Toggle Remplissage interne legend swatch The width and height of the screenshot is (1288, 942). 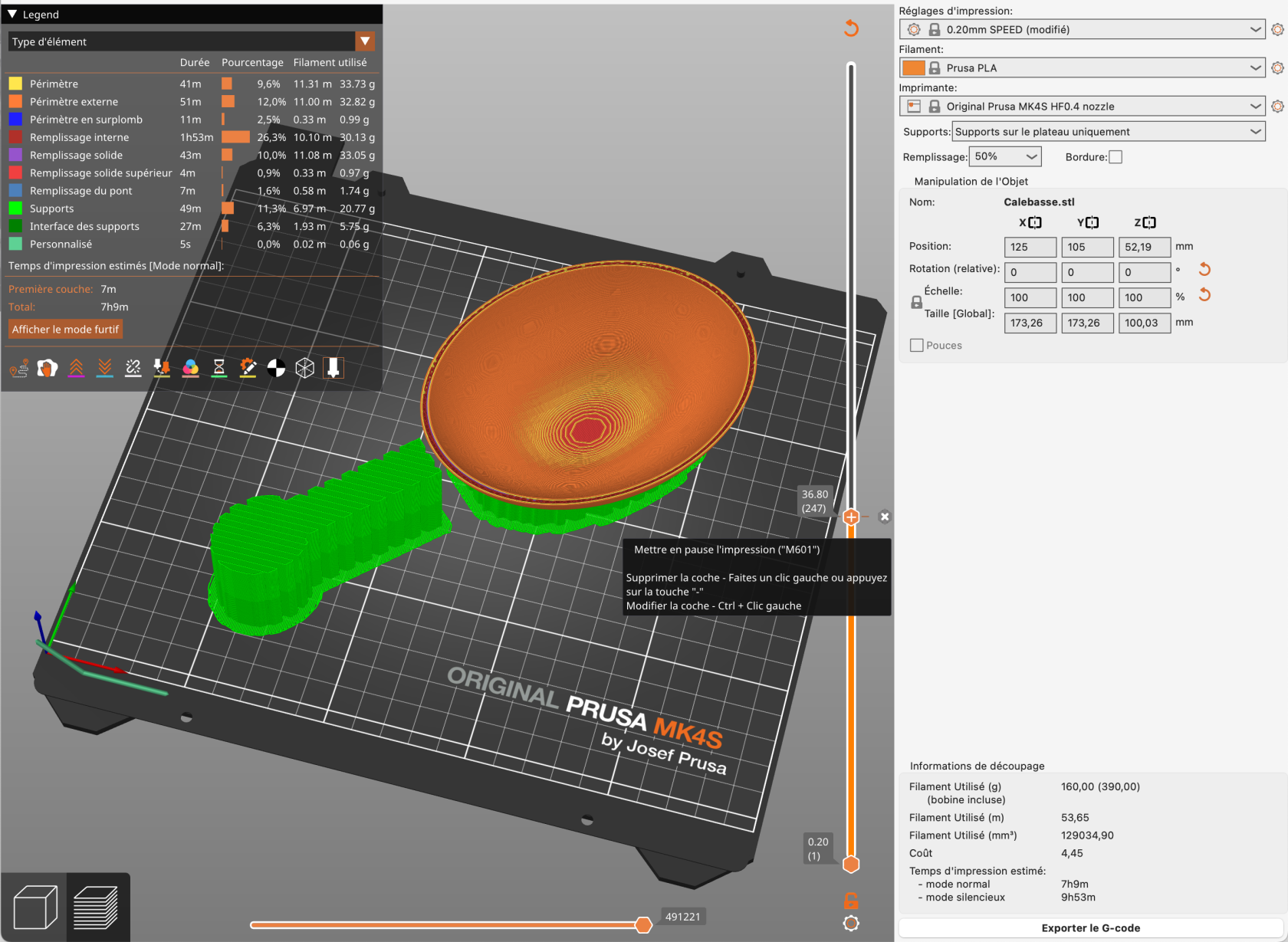pos(15,137)
